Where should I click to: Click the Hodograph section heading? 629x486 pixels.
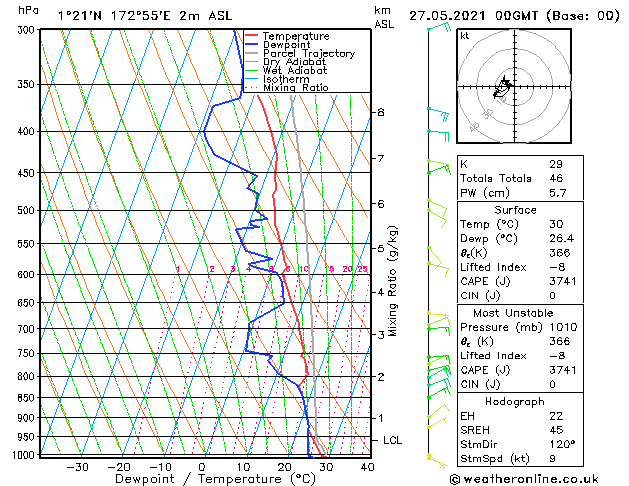(x=515, y=402)
